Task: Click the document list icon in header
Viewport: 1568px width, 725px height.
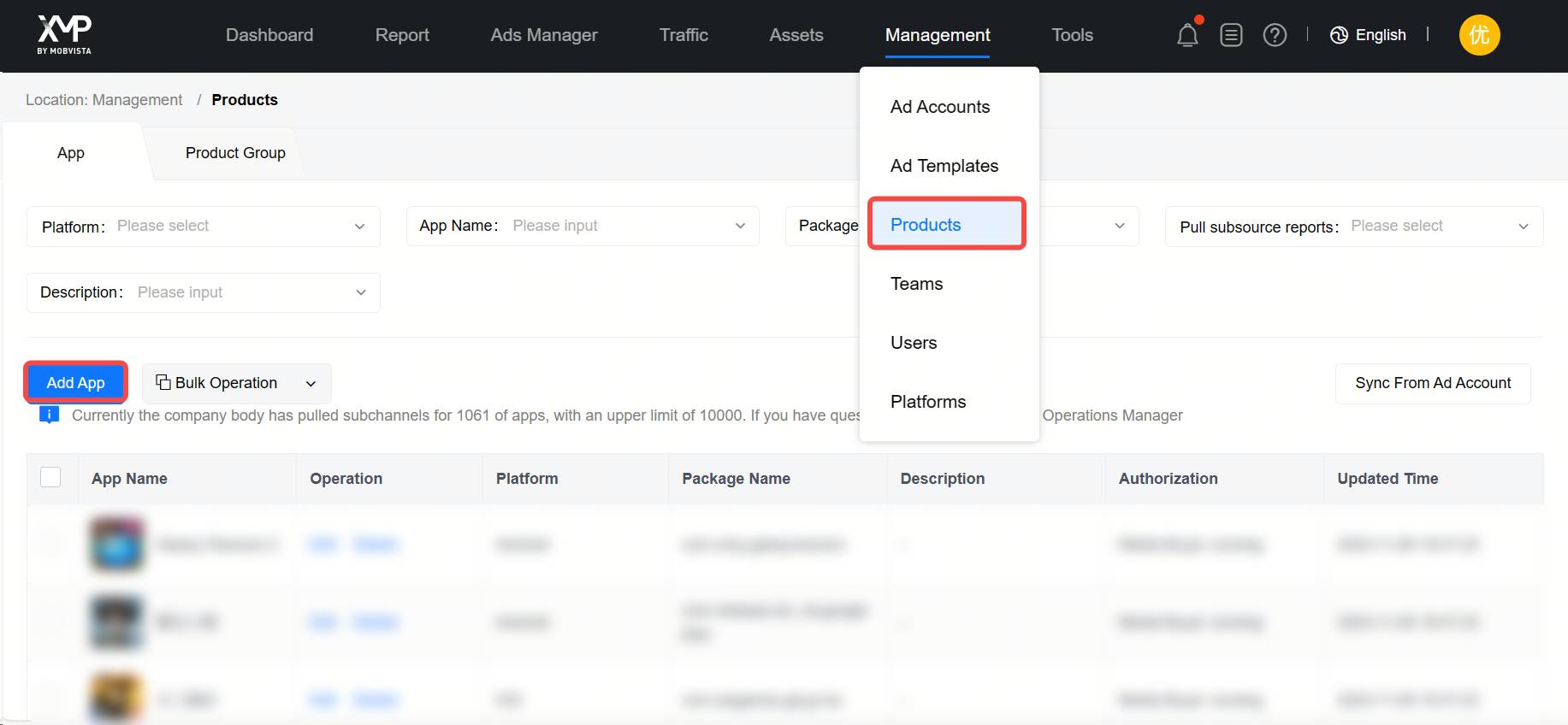Action: [1231, 35]
